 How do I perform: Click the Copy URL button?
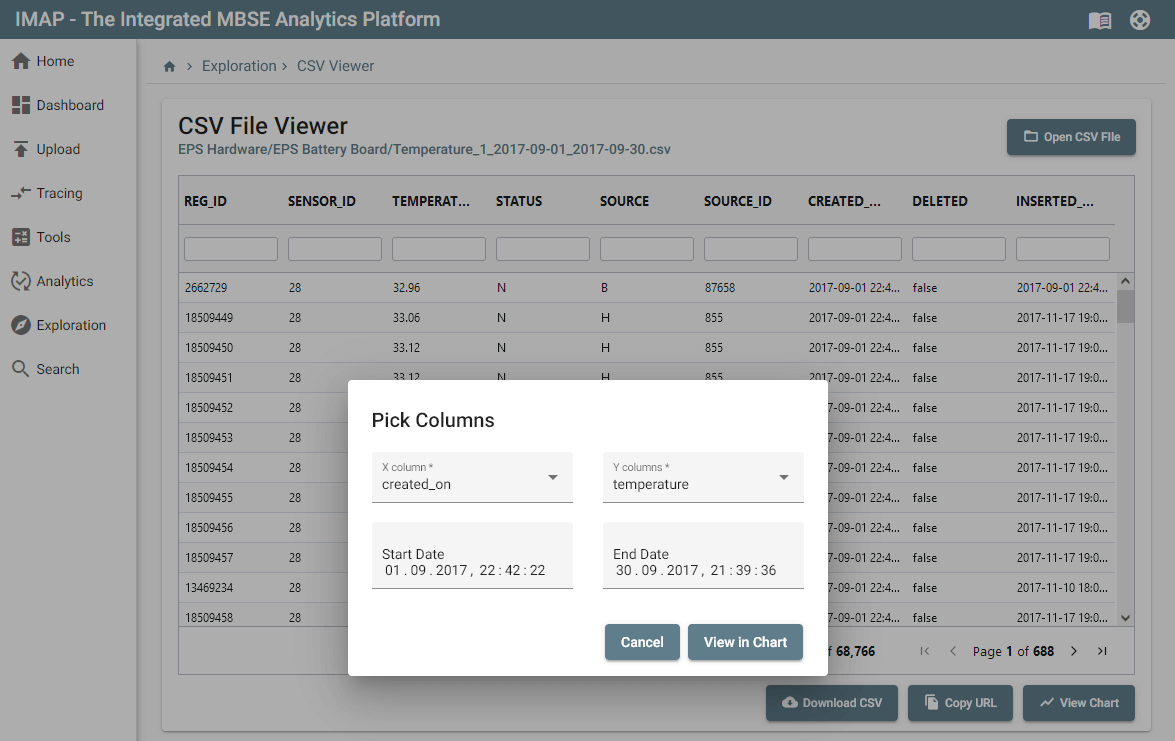[x=960, y=703]
